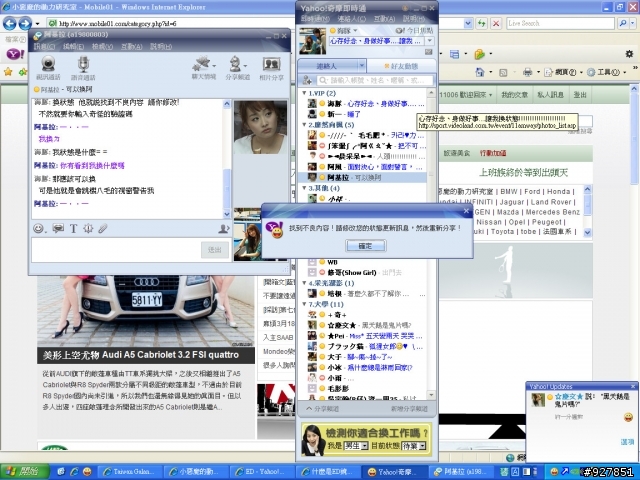
Task: Collapse the second contact group (5)
Action: 304,124
